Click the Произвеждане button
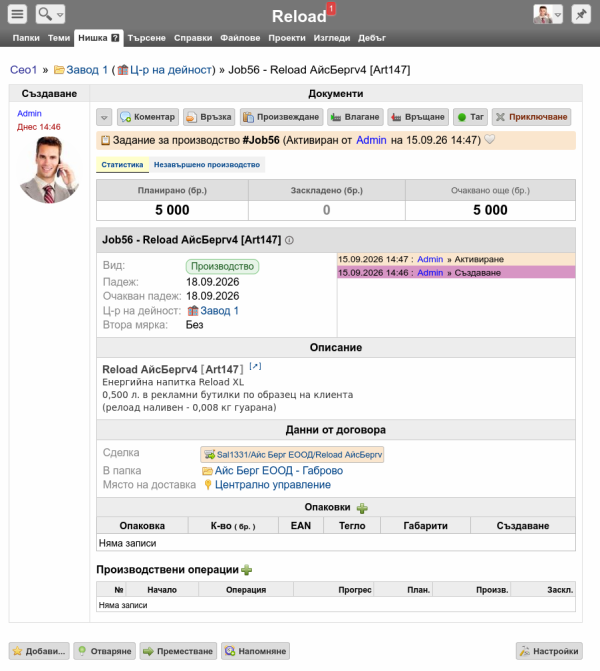The width and height of the screenshot is (600, 671). coord(281,117)
